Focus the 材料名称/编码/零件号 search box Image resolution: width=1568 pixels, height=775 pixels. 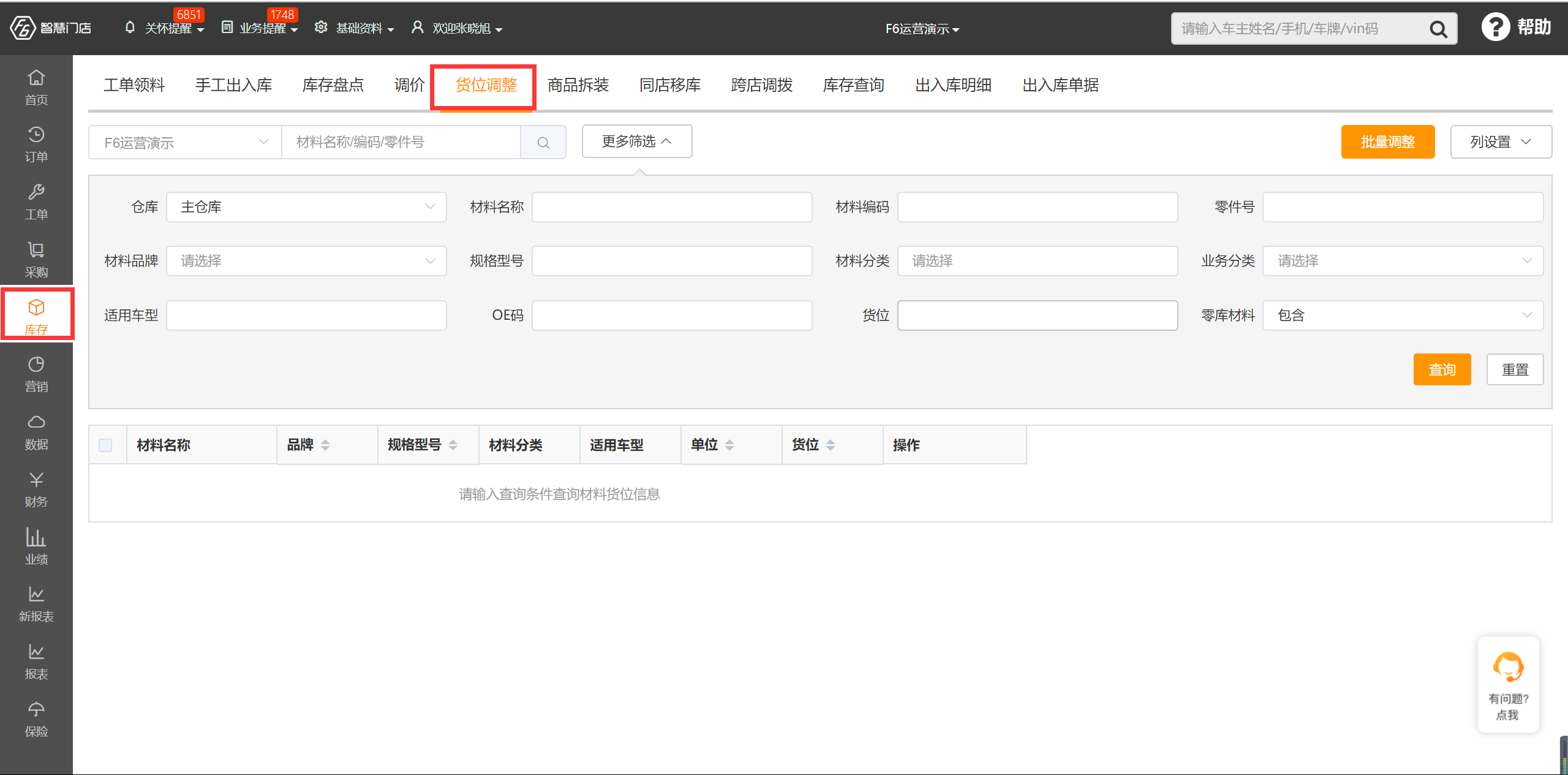tap(401, 143)
